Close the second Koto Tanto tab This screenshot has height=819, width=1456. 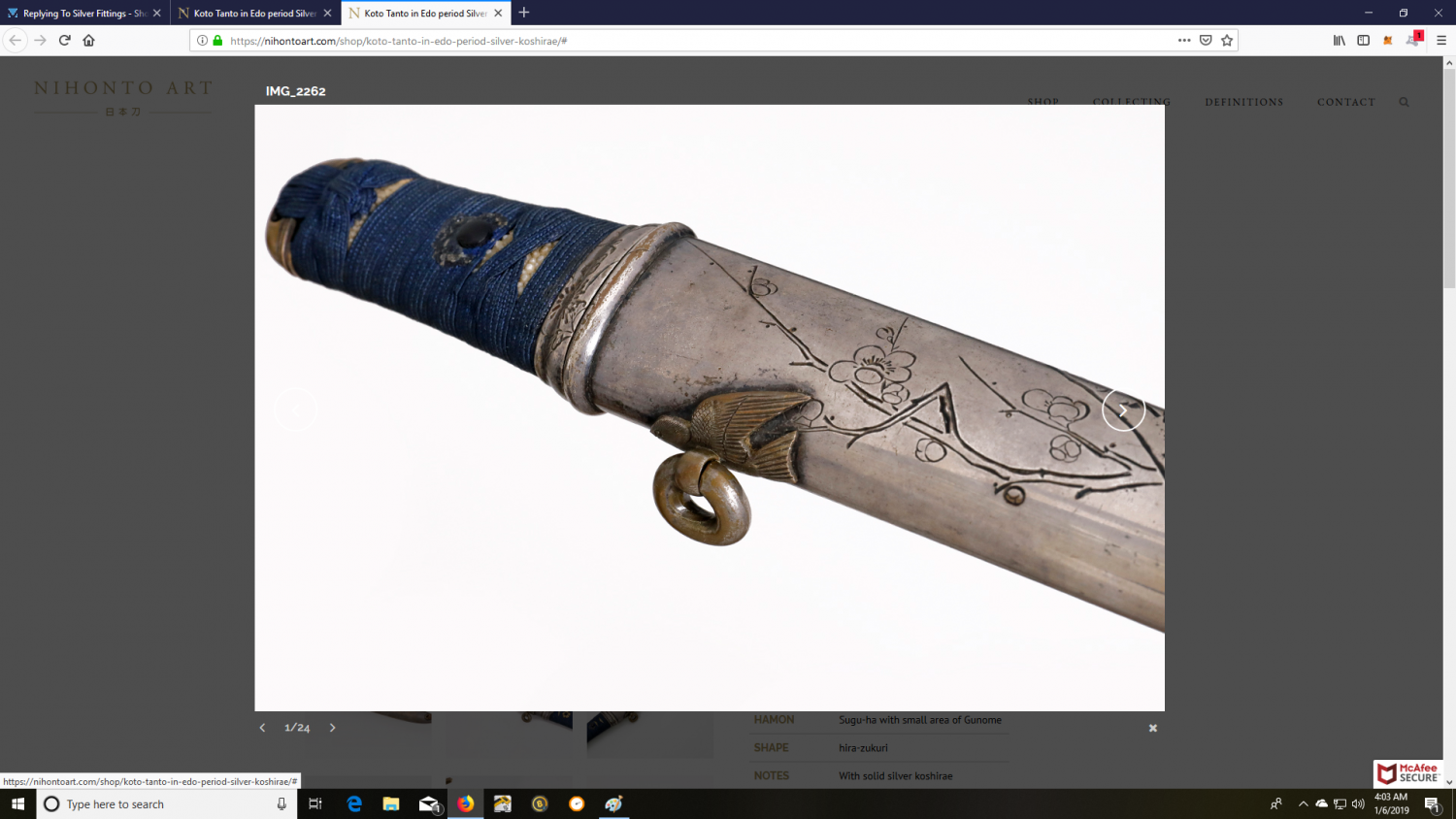coord(327,14)
